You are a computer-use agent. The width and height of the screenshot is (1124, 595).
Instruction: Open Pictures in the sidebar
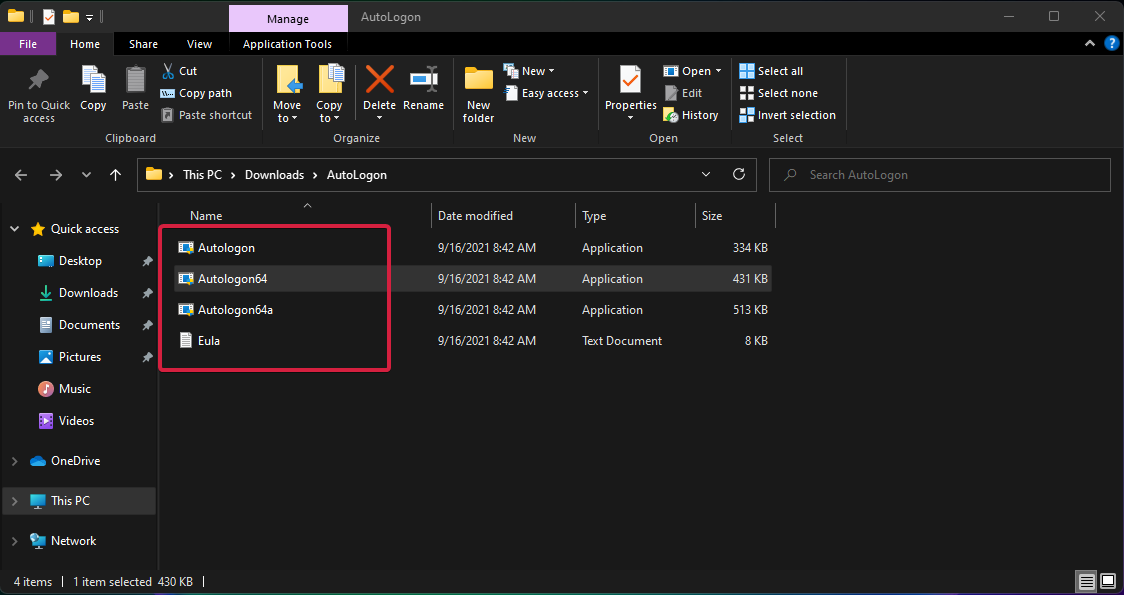[79, 357]
